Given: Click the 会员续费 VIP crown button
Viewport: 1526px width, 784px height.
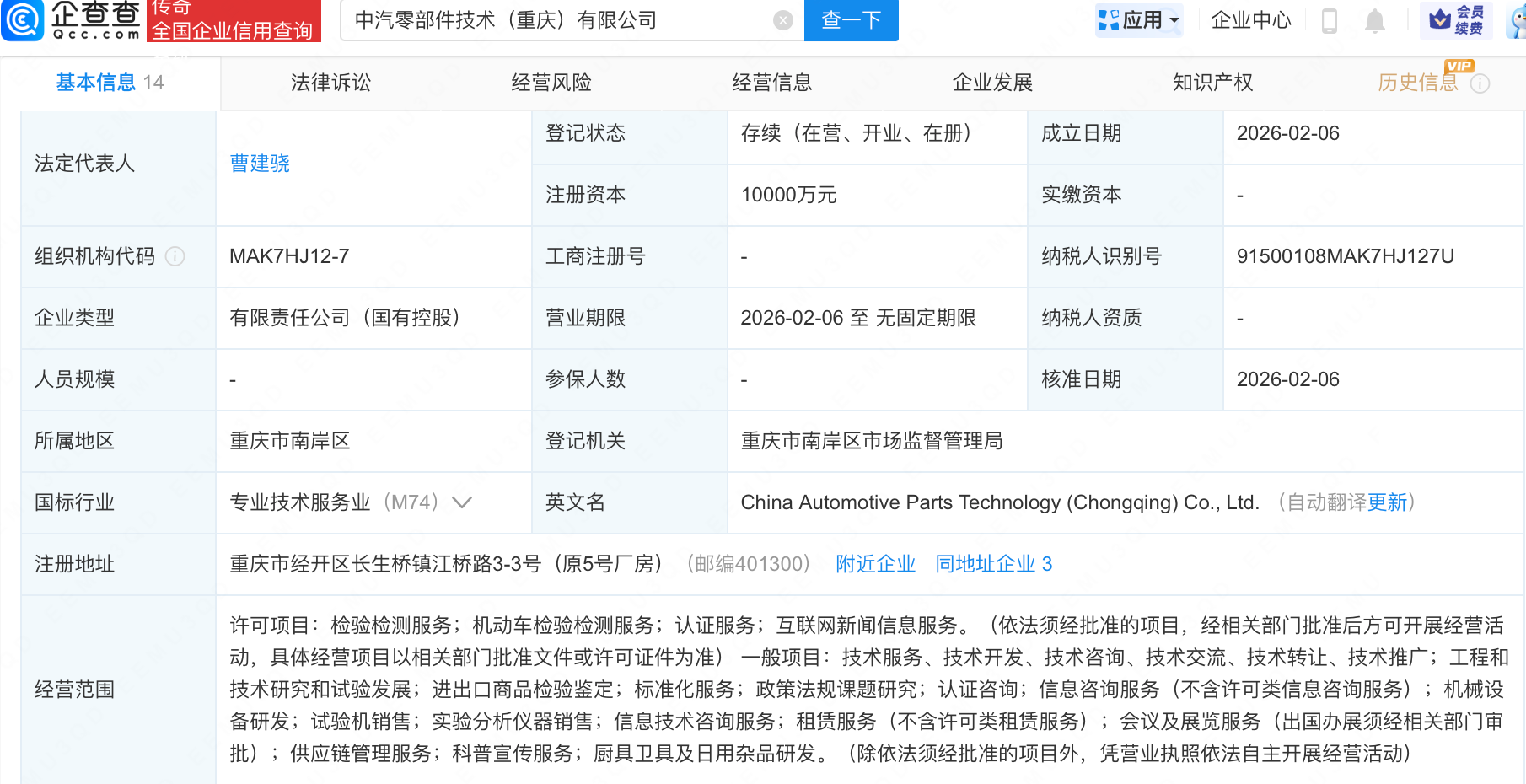Looking at the screenshot, I should point(1456,20).
